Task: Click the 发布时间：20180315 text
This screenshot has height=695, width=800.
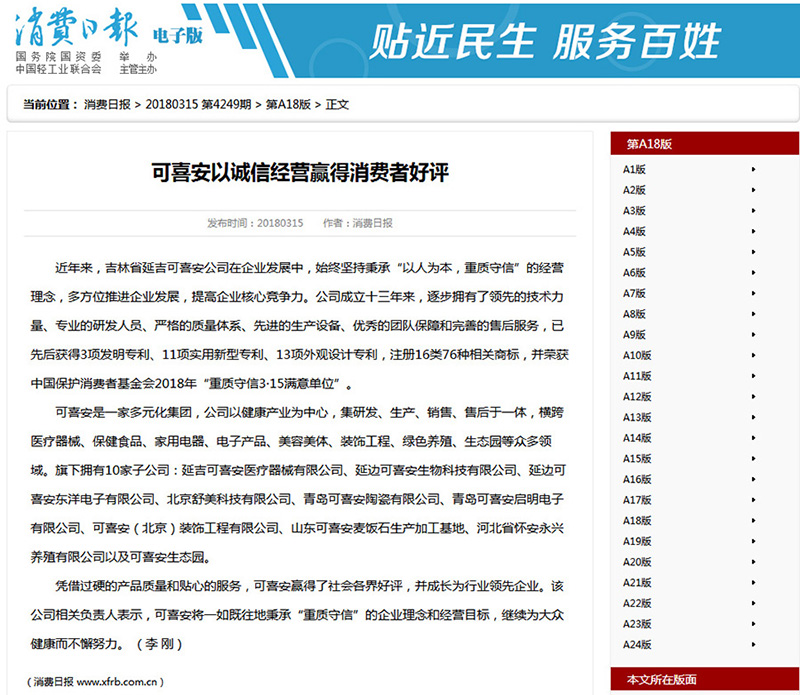Action: click(x=255, y=223)
